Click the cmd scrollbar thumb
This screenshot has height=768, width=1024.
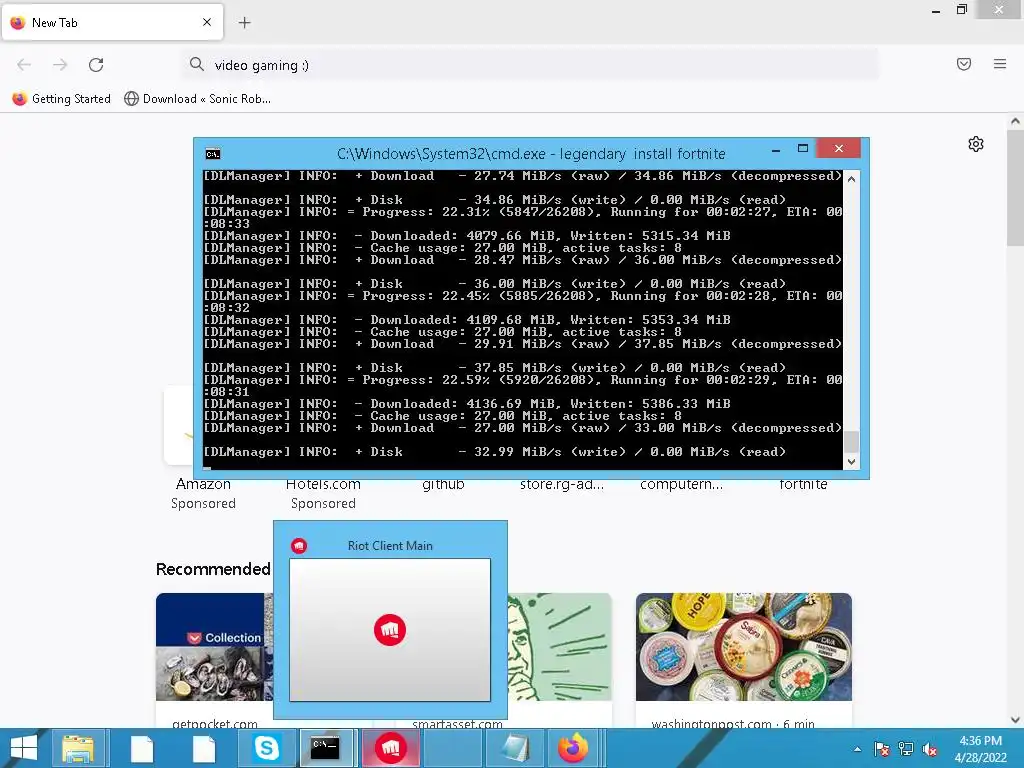coord(851,441)
